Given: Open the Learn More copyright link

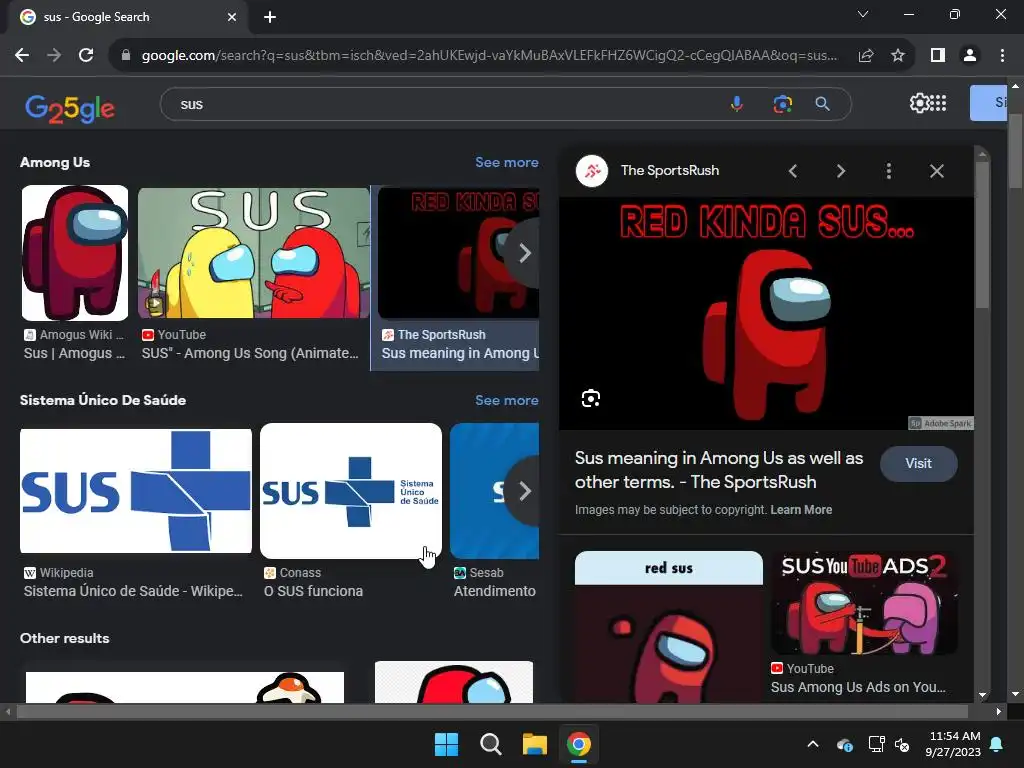Looking at the screenshot, I should [x=801, y=510].
